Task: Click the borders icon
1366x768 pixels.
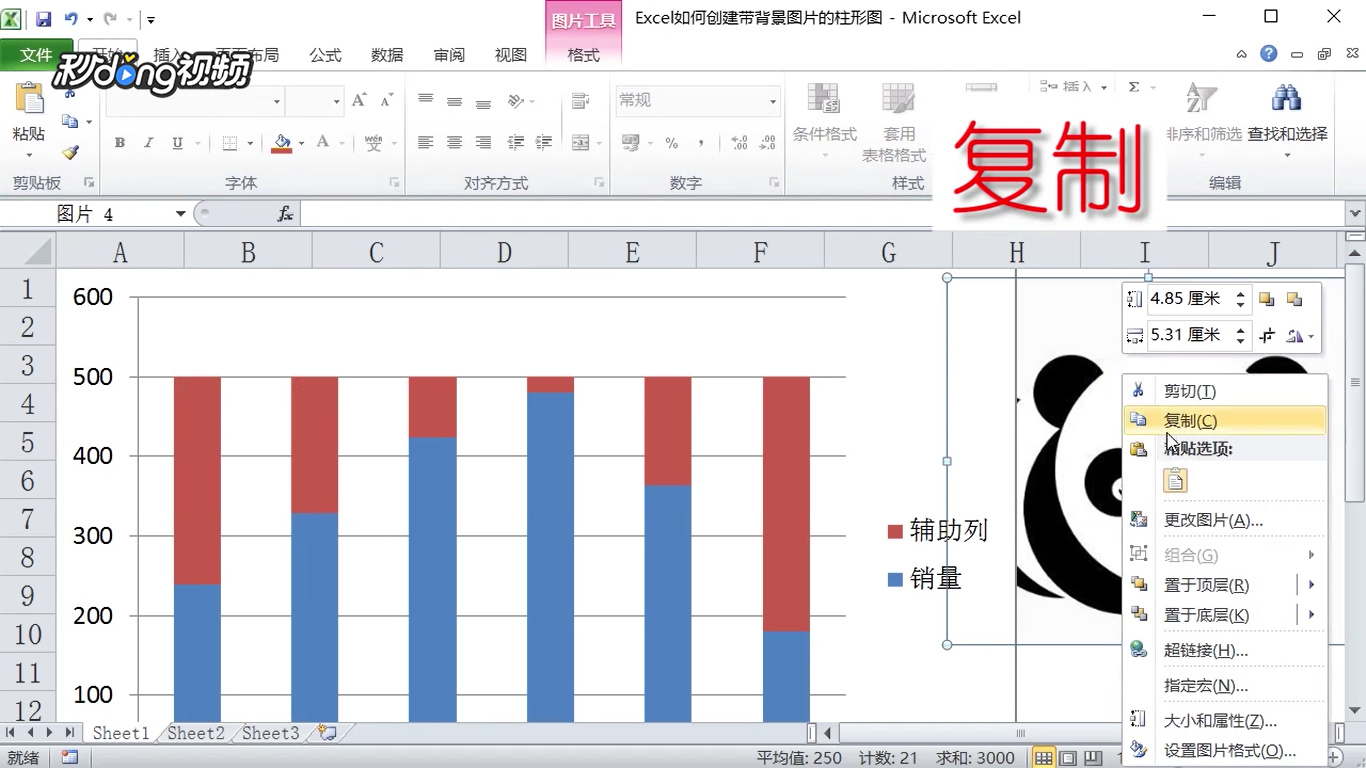Action: [230, 143]
